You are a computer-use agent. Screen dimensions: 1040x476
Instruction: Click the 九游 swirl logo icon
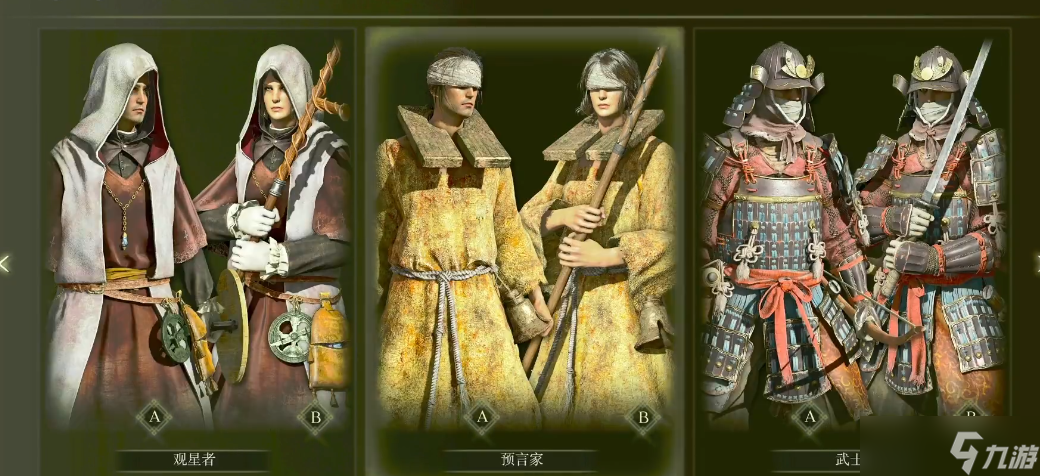coord(966,453)
